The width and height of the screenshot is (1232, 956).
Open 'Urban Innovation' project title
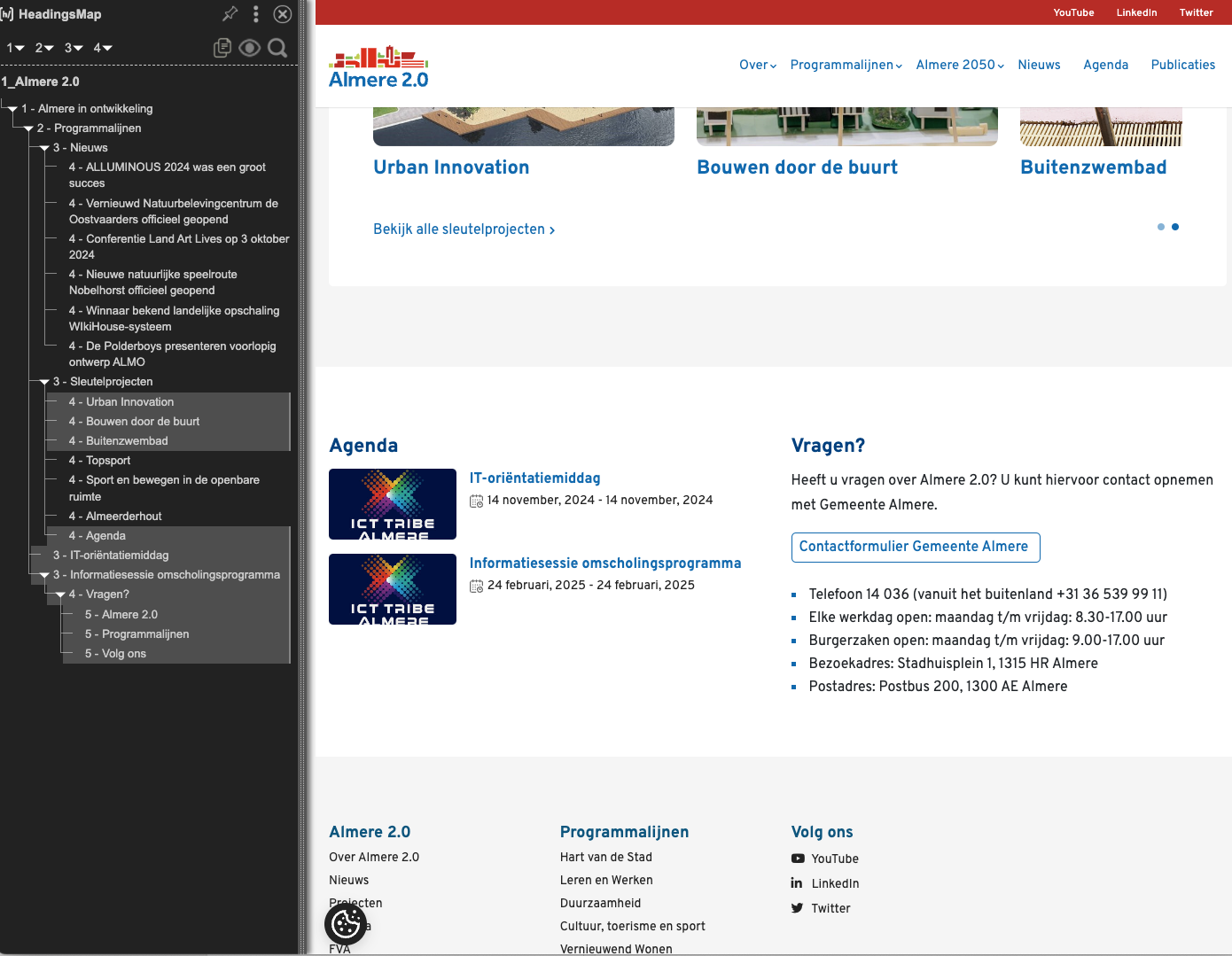pos(451,167)
